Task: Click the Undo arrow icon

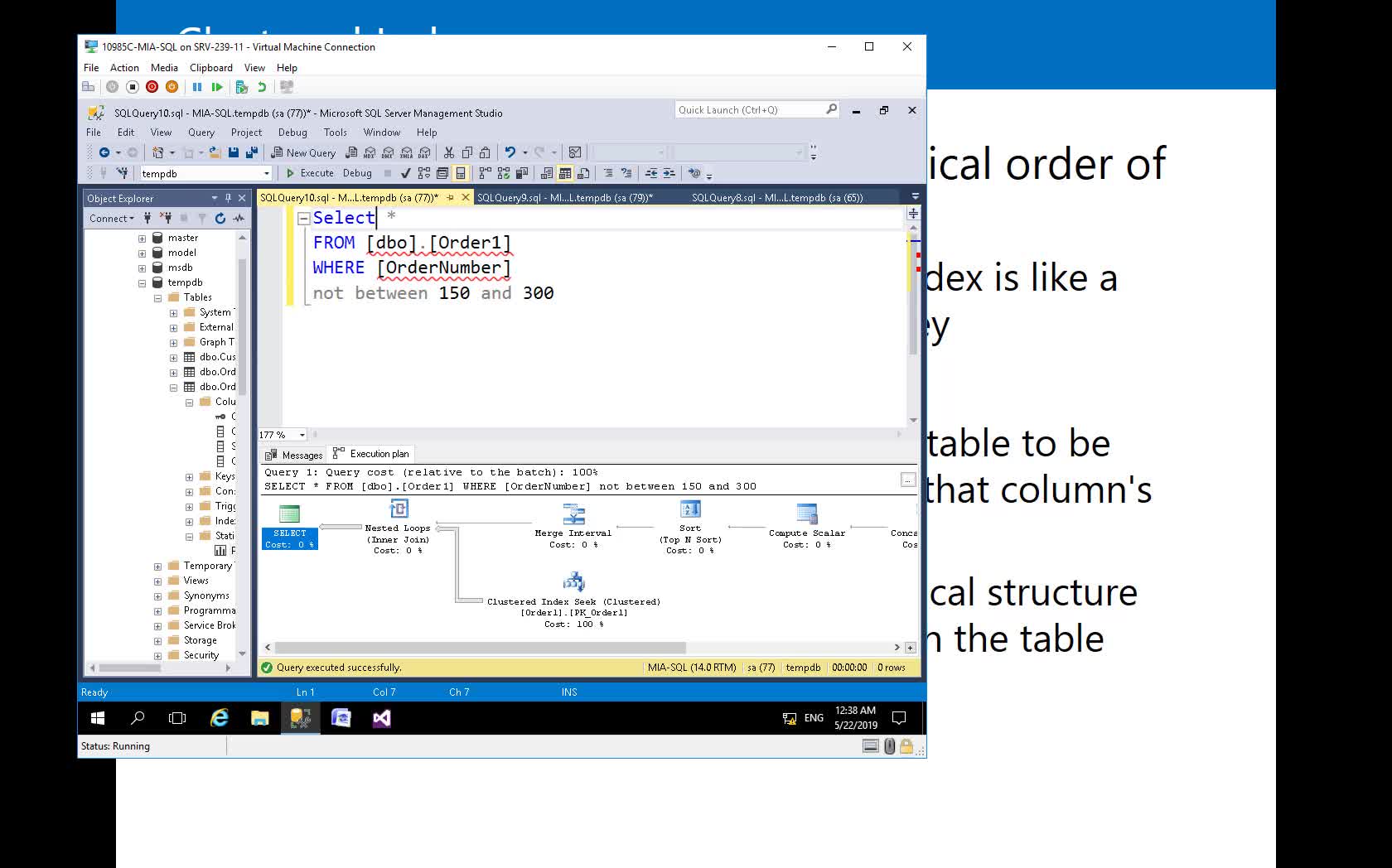Action: click(510, 152)
